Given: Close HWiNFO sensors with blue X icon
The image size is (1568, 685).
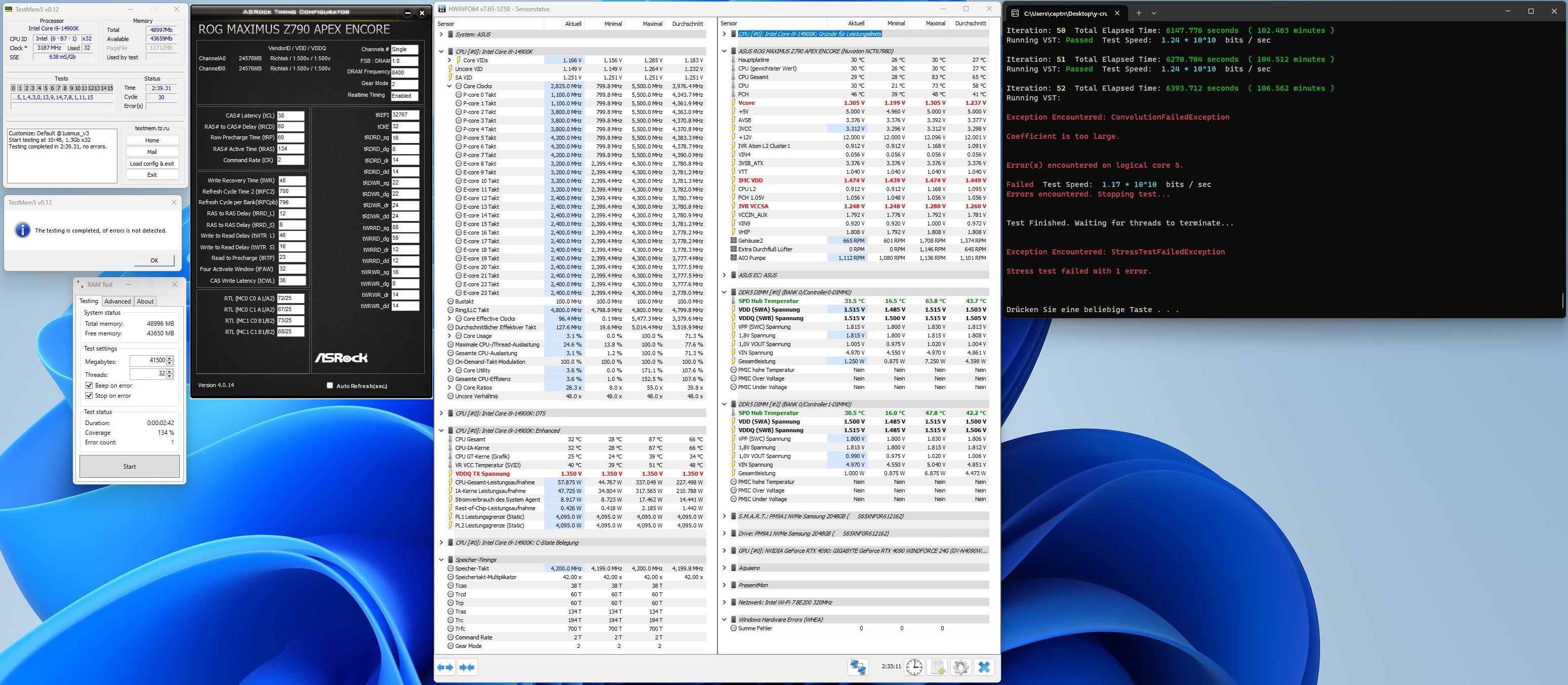Looking at the screenshot, I should tap(984, 667).
